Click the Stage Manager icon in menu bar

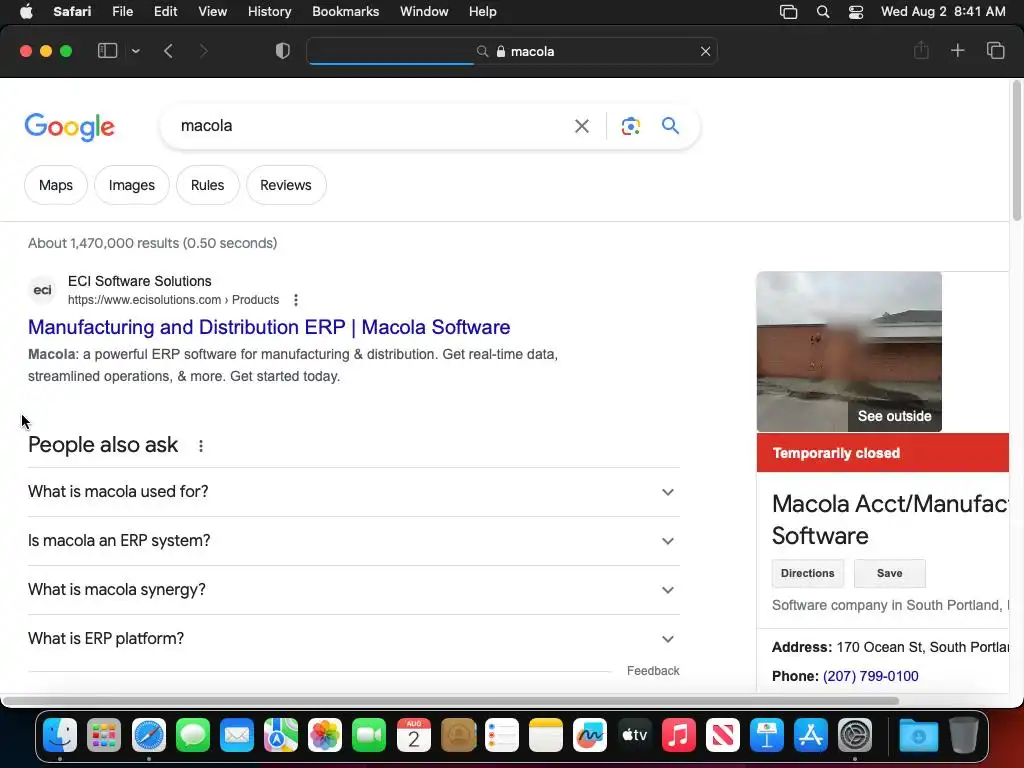(x=788, y=12)
